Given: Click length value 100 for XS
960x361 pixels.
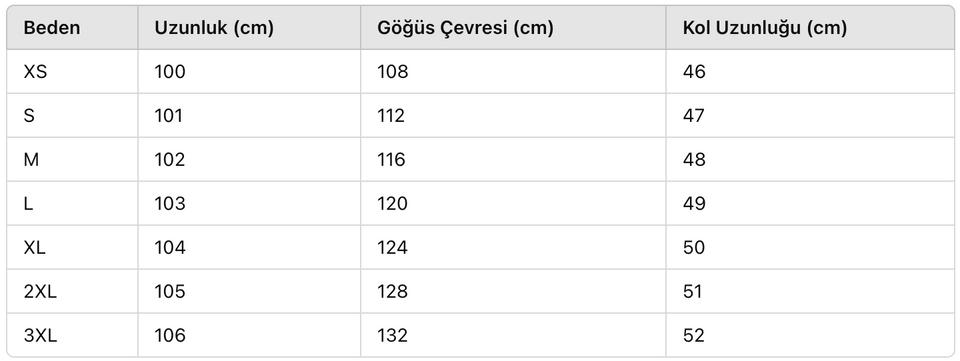Looking at the screenshot, I should [170, 72].
